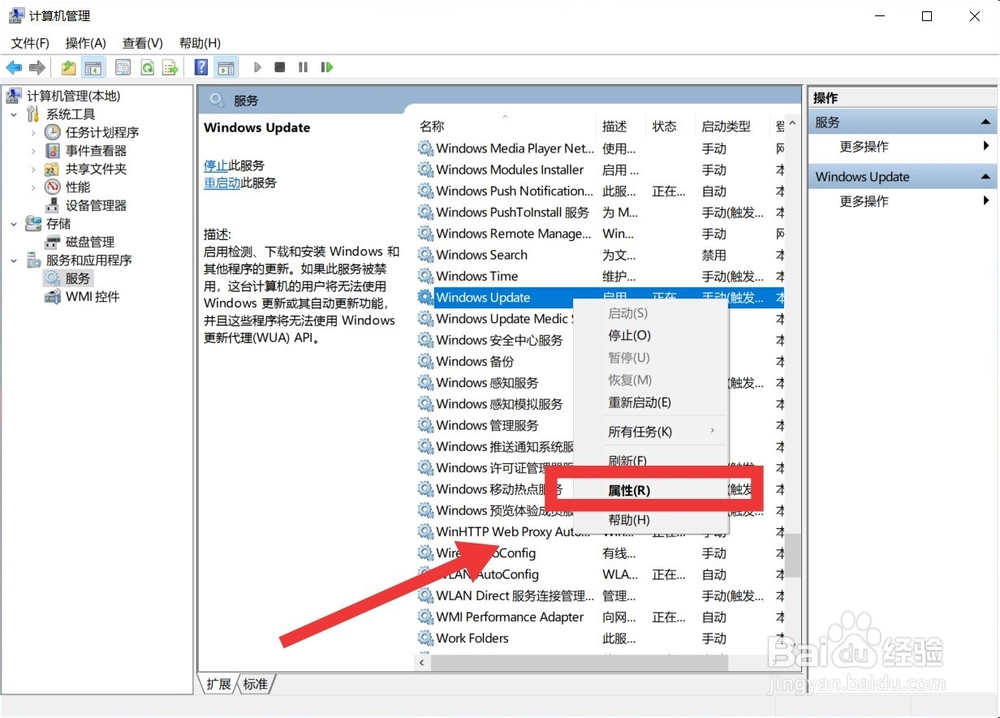Expand the 共享文件夹 node chevron

(33, 170)
